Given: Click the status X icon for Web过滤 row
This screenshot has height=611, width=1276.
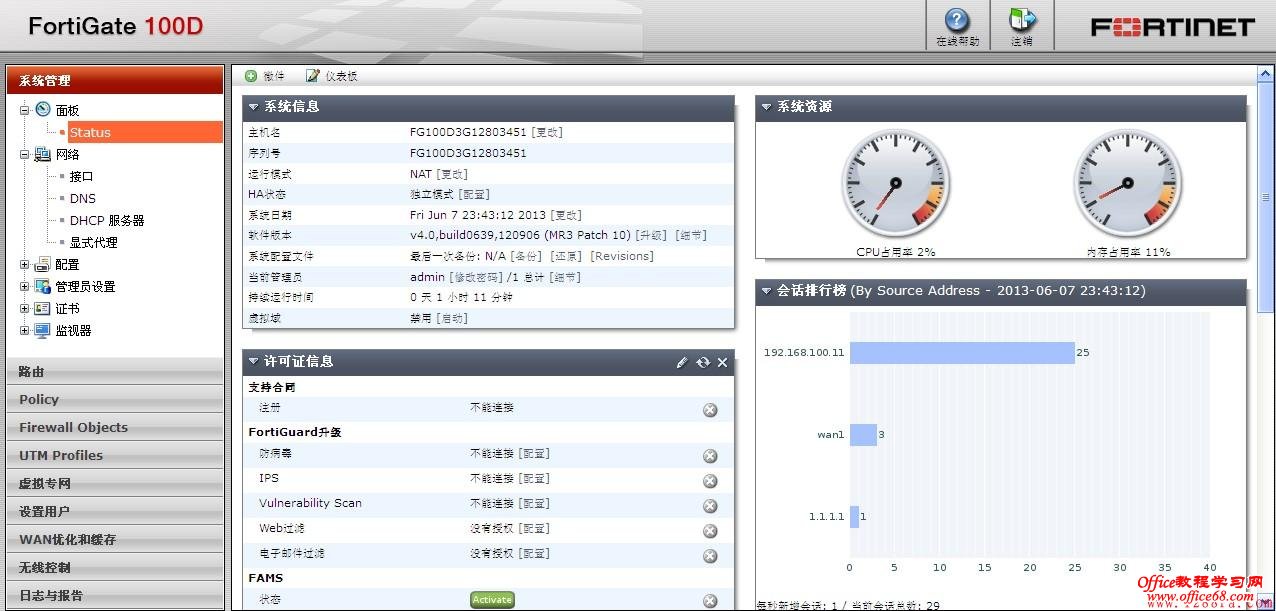Looking at the screenshot, I should point(710,531).
